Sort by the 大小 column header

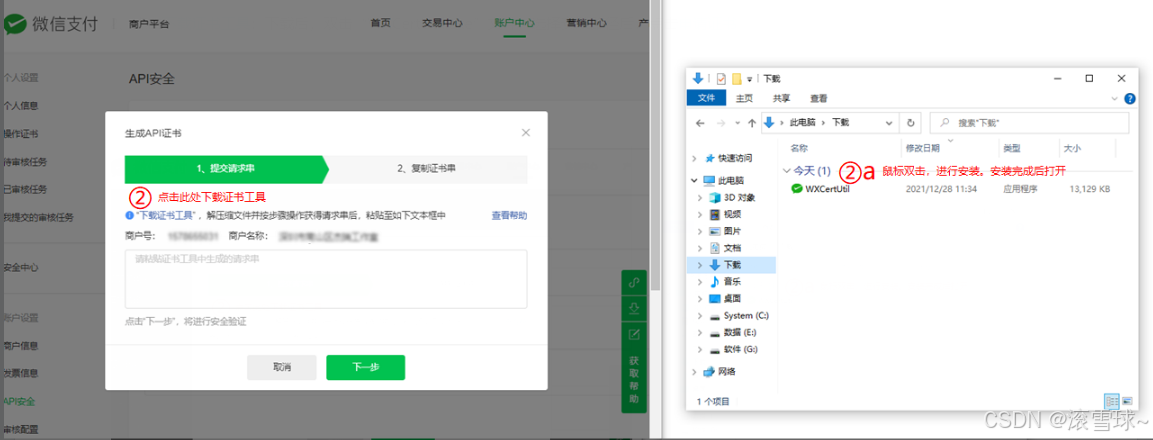1071,148
